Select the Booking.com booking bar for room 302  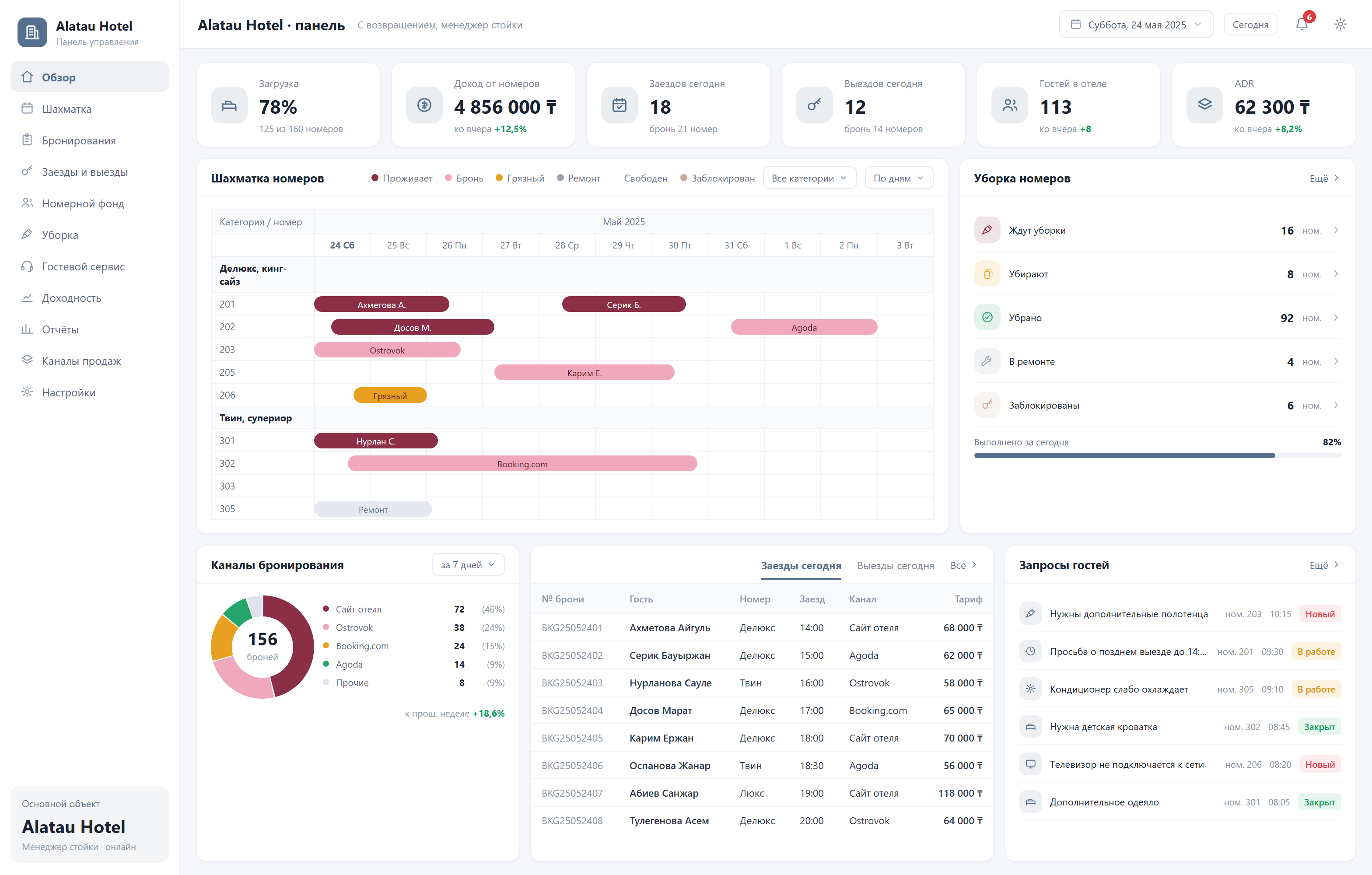tap(522, 464)
